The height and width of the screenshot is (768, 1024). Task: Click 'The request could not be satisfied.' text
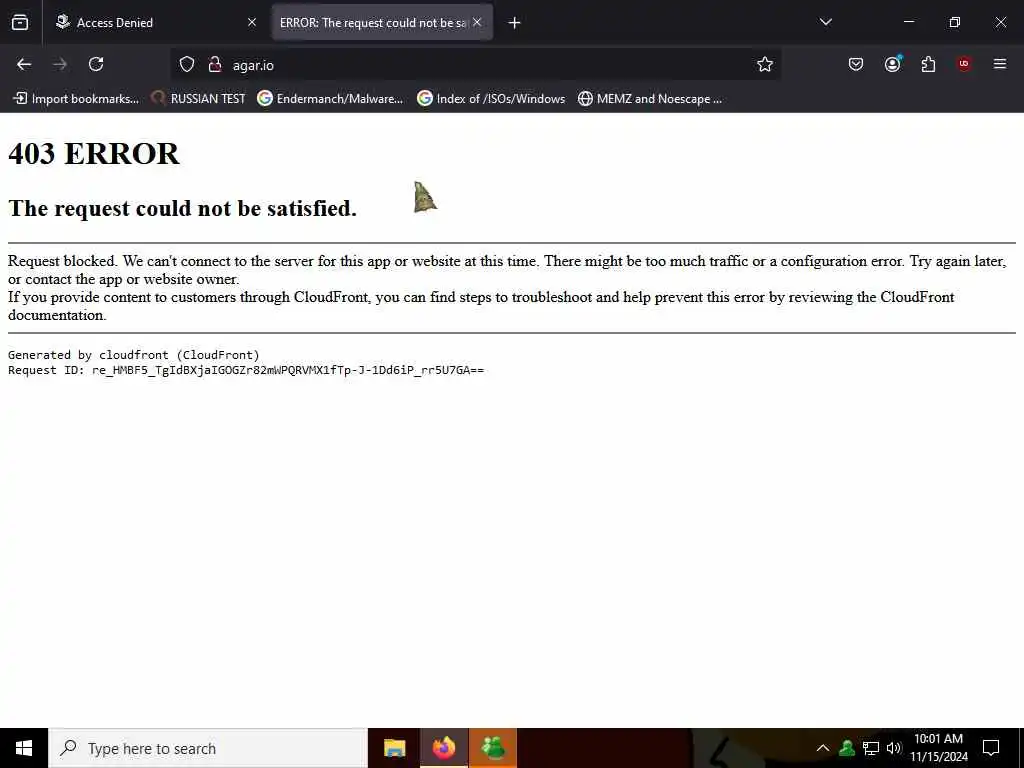(182, 208)
